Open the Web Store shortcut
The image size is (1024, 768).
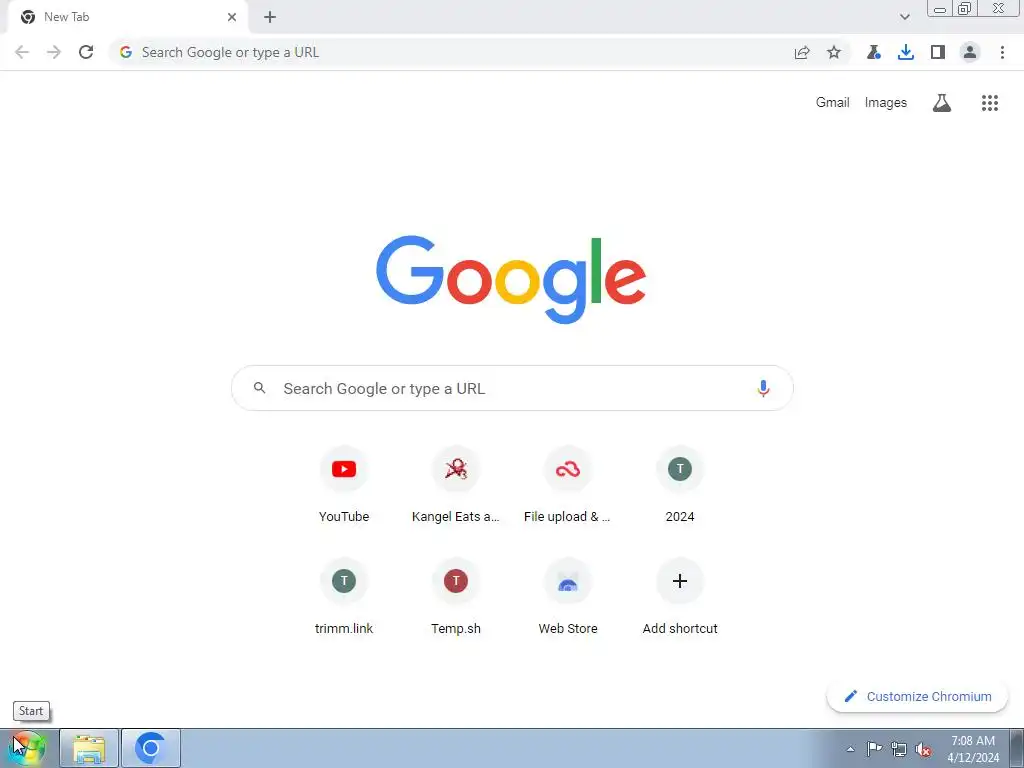[568, 597]
